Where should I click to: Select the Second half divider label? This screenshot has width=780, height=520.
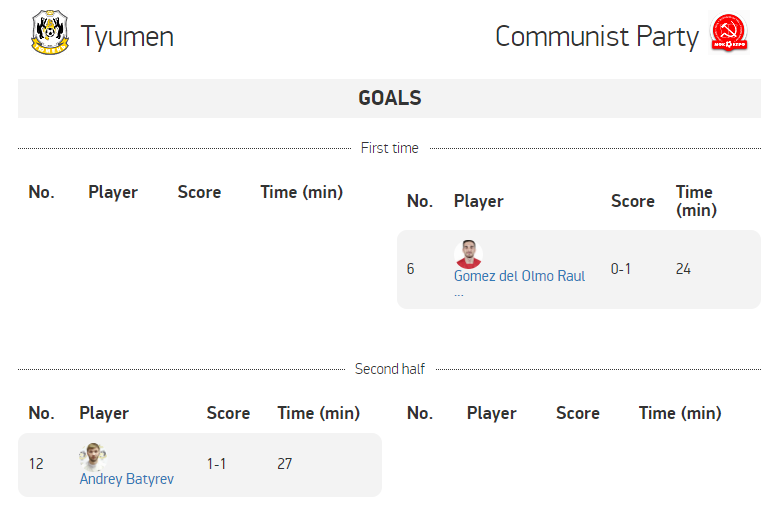[x=390, y=369]
